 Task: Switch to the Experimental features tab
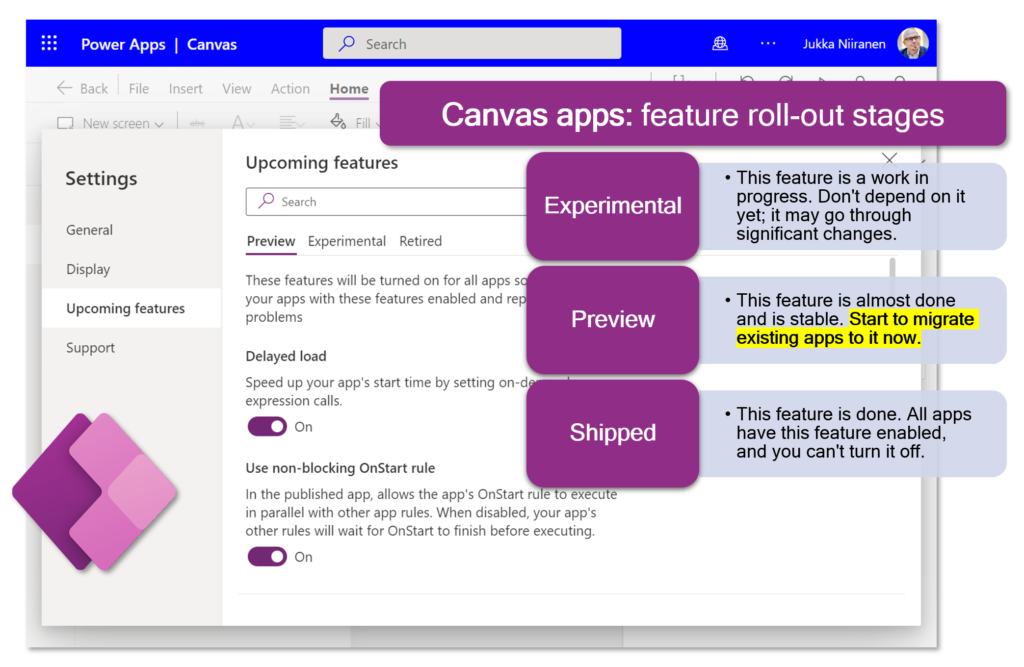pos(347,241)
